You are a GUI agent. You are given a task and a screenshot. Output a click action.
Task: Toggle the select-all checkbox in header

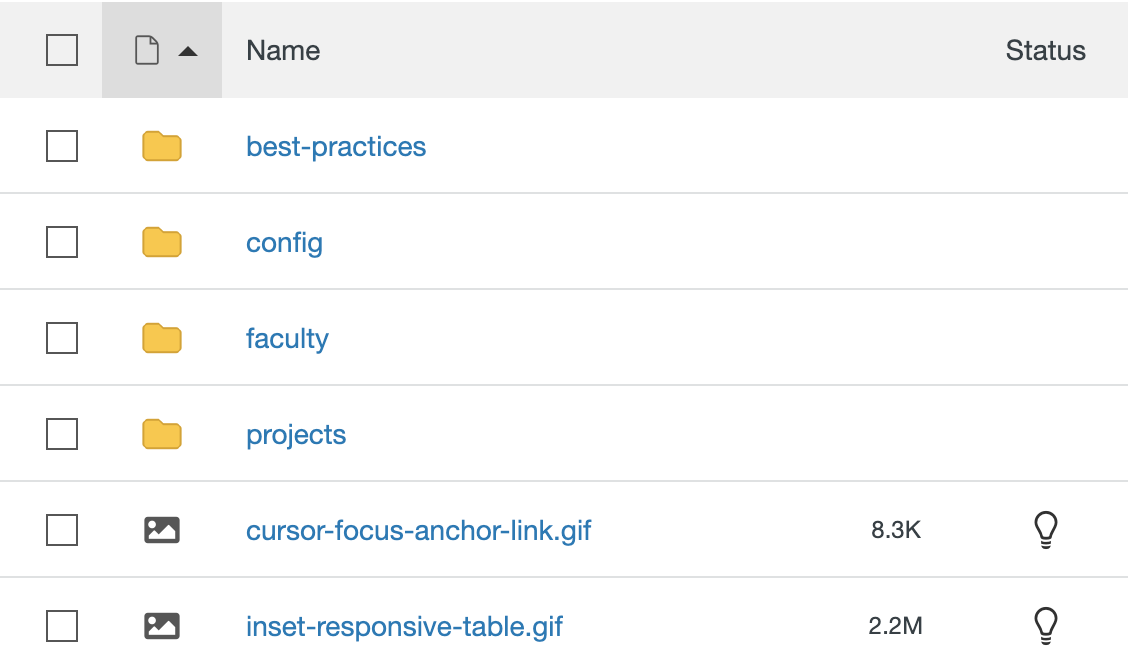[x=62, y=50]
